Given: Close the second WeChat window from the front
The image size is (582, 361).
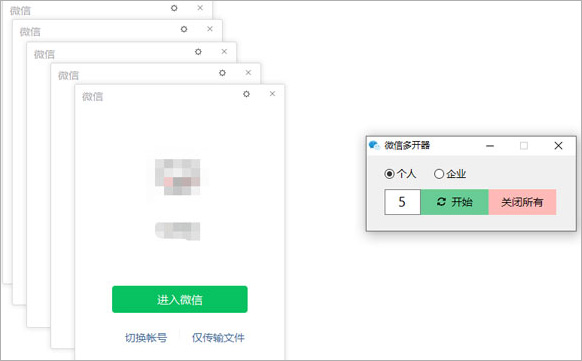Looking at the screenshot, I should (x=248, y=72).
